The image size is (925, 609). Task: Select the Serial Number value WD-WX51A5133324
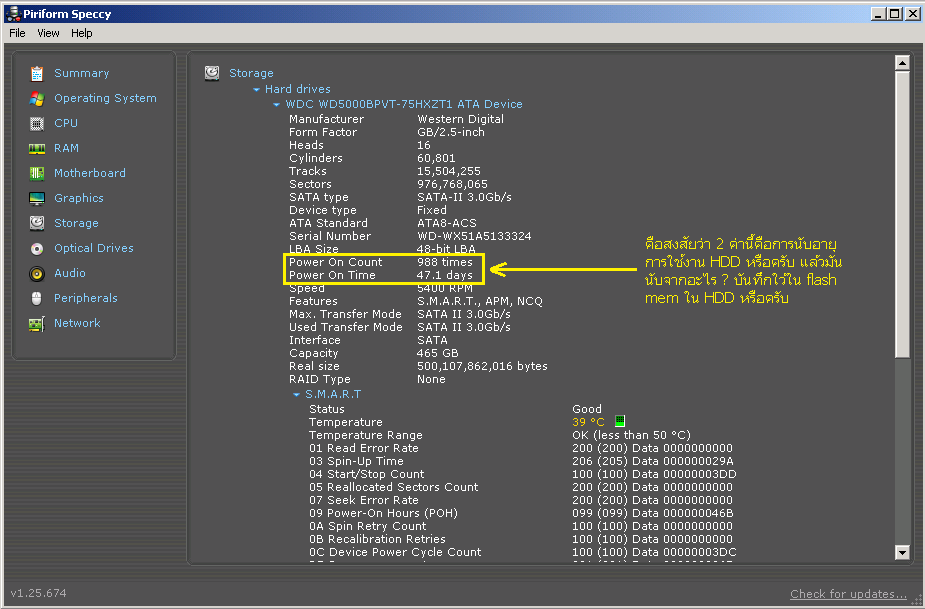pos(474,236)
